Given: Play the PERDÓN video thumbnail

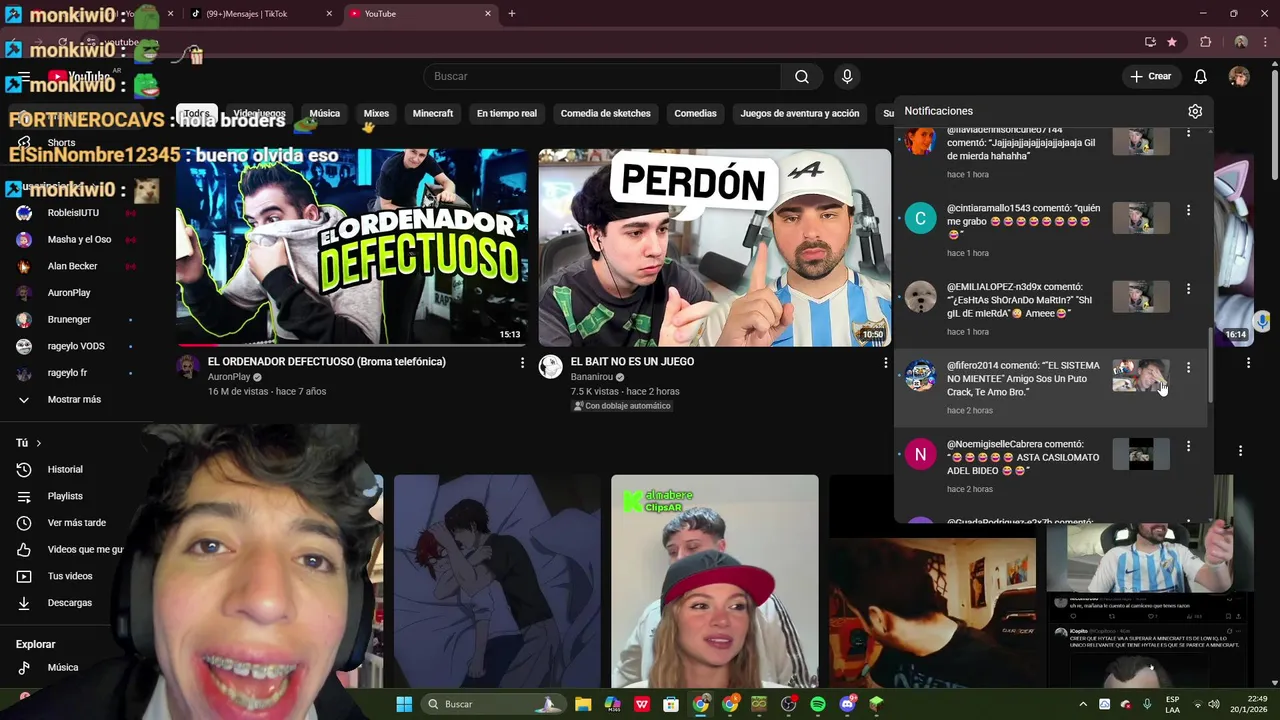Looking at the screenshot, I should (715, 248).
